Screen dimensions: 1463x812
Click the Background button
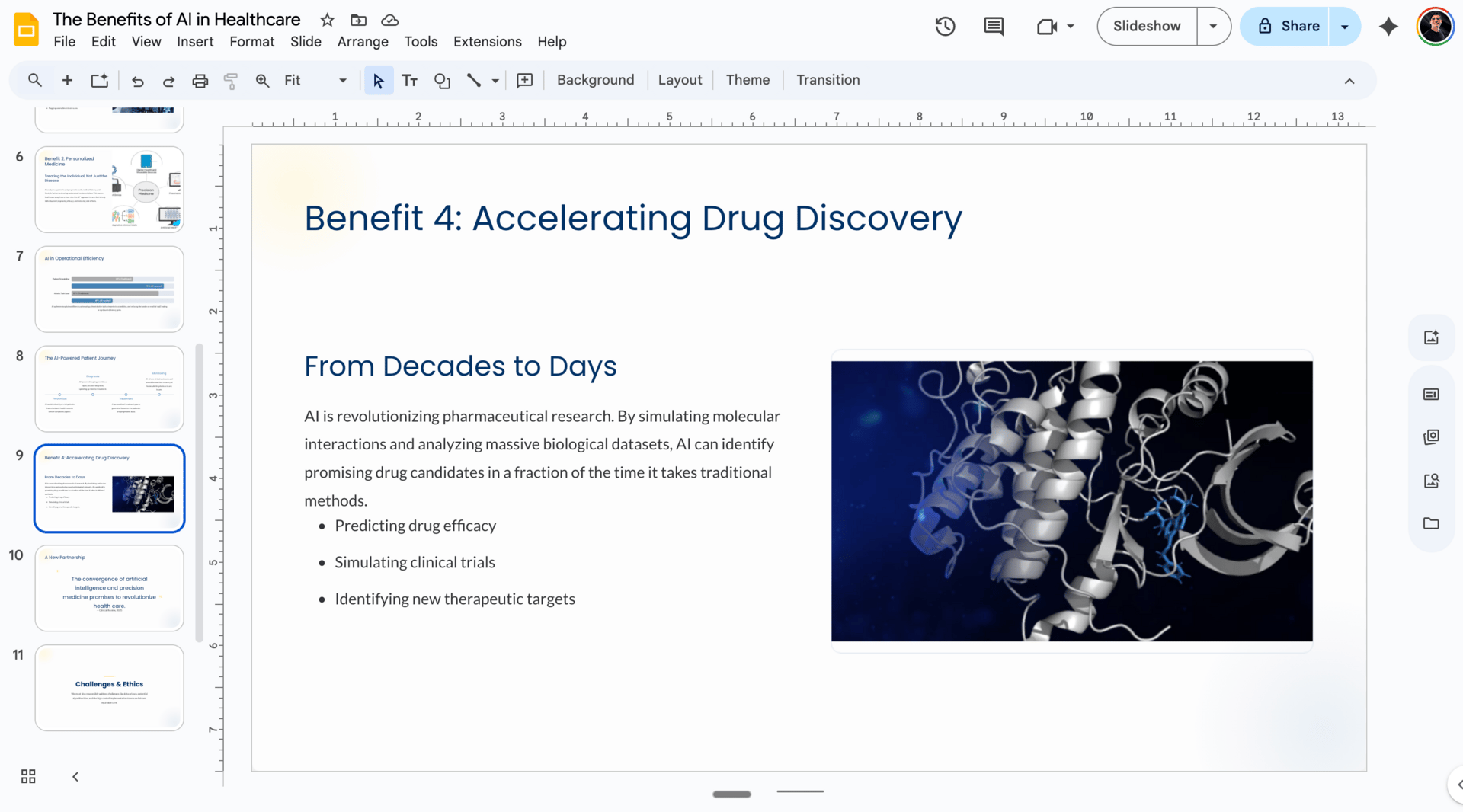click(x=595, y=80)
